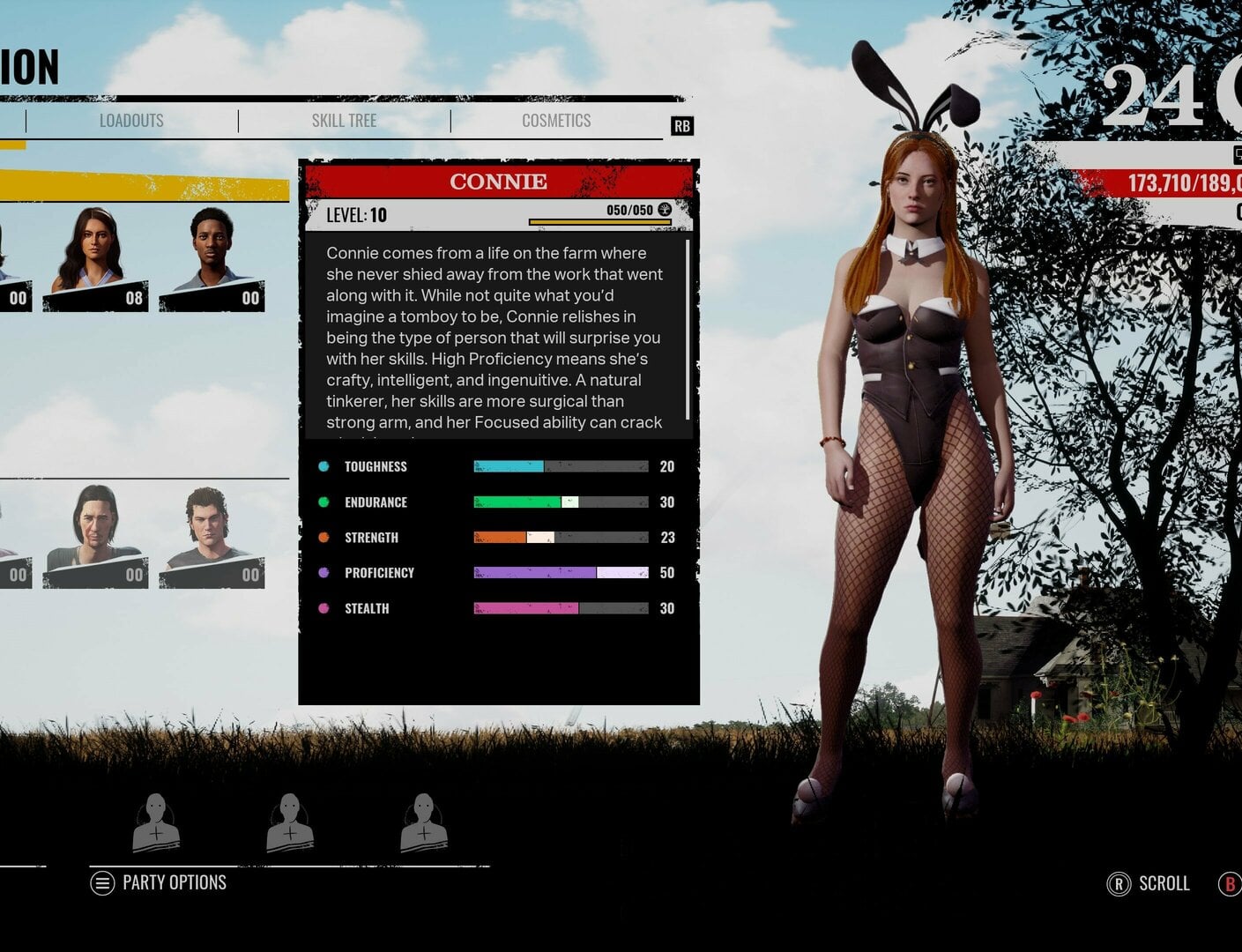Click the RB bumper icon beside COSMETICS

click(x=682, y=126)
